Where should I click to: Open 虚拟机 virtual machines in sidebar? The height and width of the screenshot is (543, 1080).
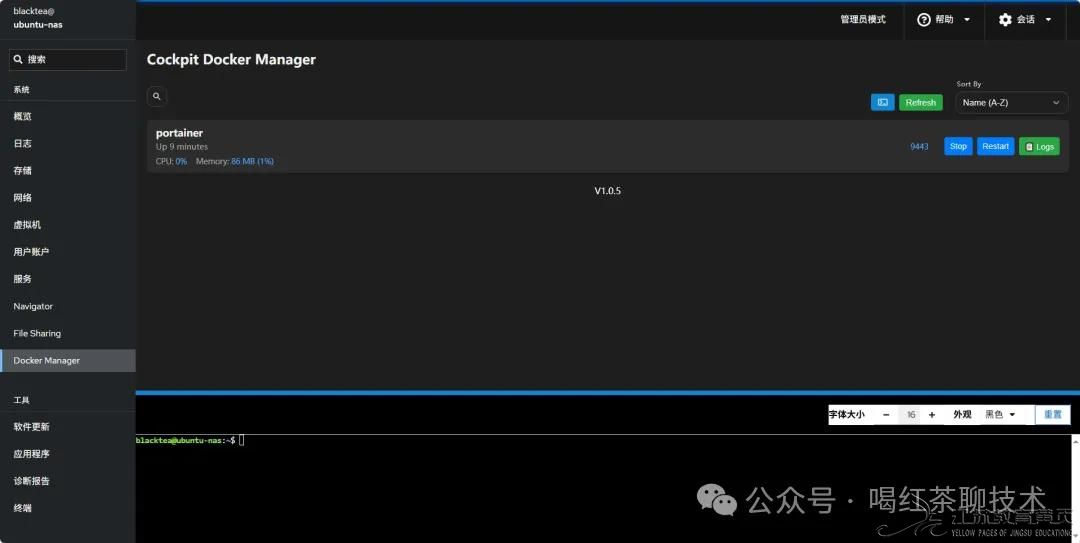68,225
